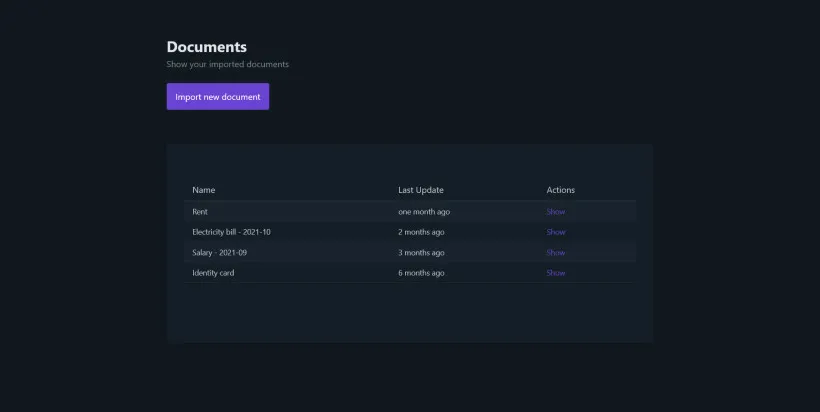Viewport: 820px width, 412px height.
Task: Select the Salary - 2021-09 name
Action: [219, 253]
